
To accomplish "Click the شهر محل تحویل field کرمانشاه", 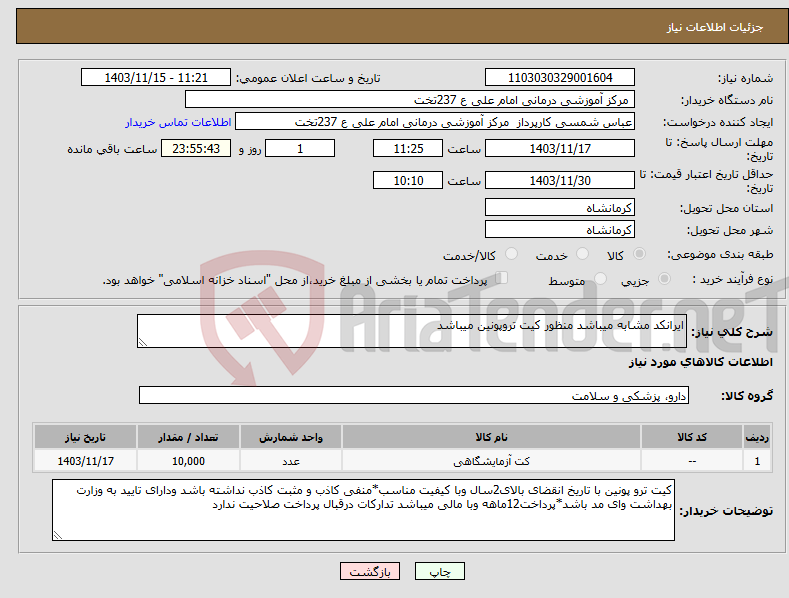I will coord(560,230).
